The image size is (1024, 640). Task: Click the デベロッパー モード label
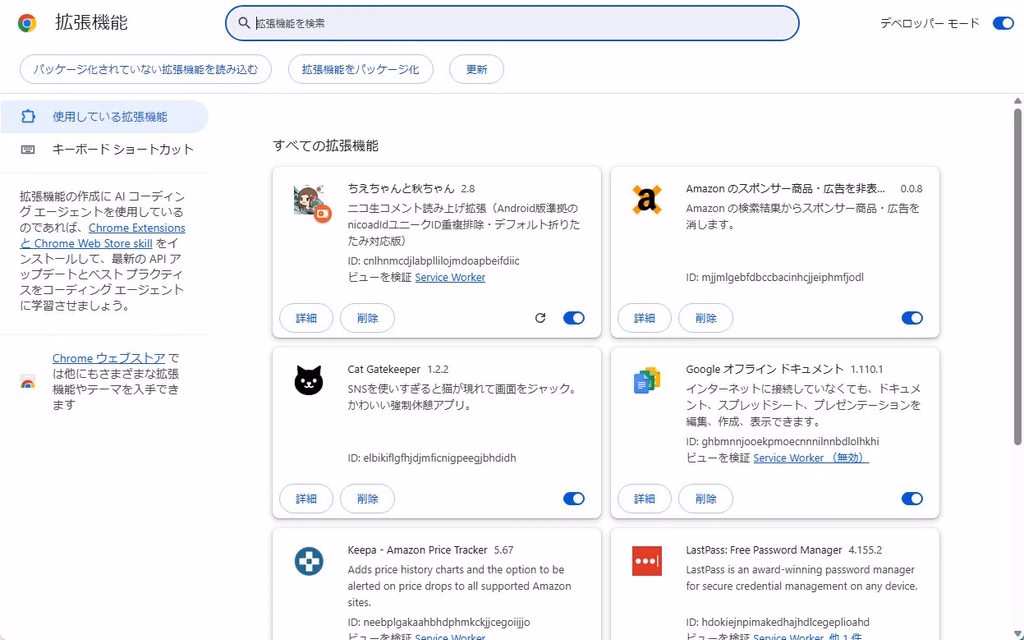pyautogui.click(x=929, y=23)
